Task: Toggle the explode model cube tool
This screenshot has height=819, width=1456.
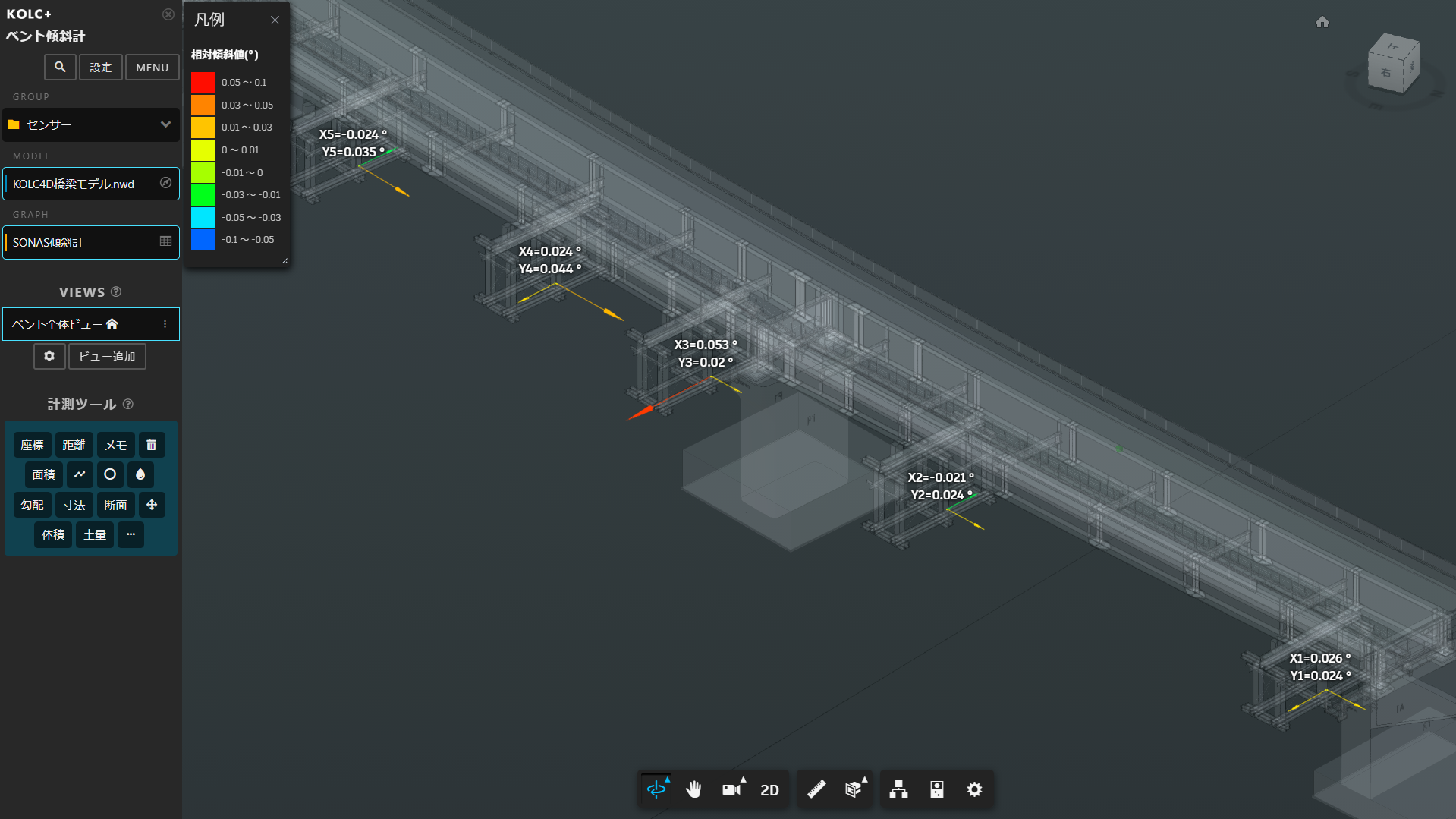Action: (854, 789)
